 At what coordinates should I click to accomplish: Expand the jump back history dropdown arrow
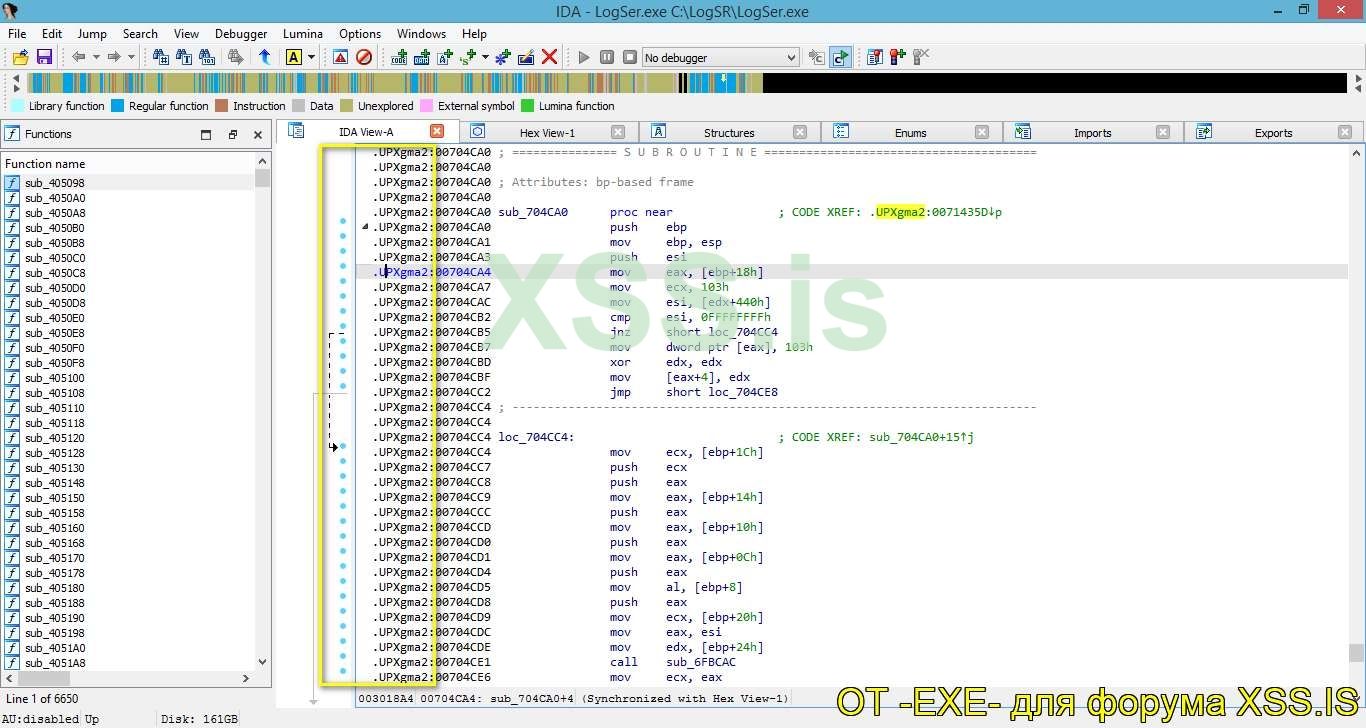(x=96, y=57)
